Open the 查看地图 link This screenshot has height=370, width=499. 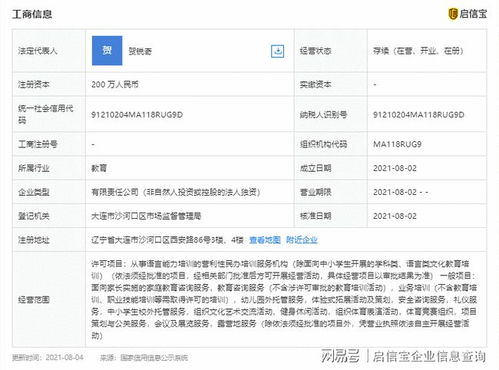coord(265,240)
